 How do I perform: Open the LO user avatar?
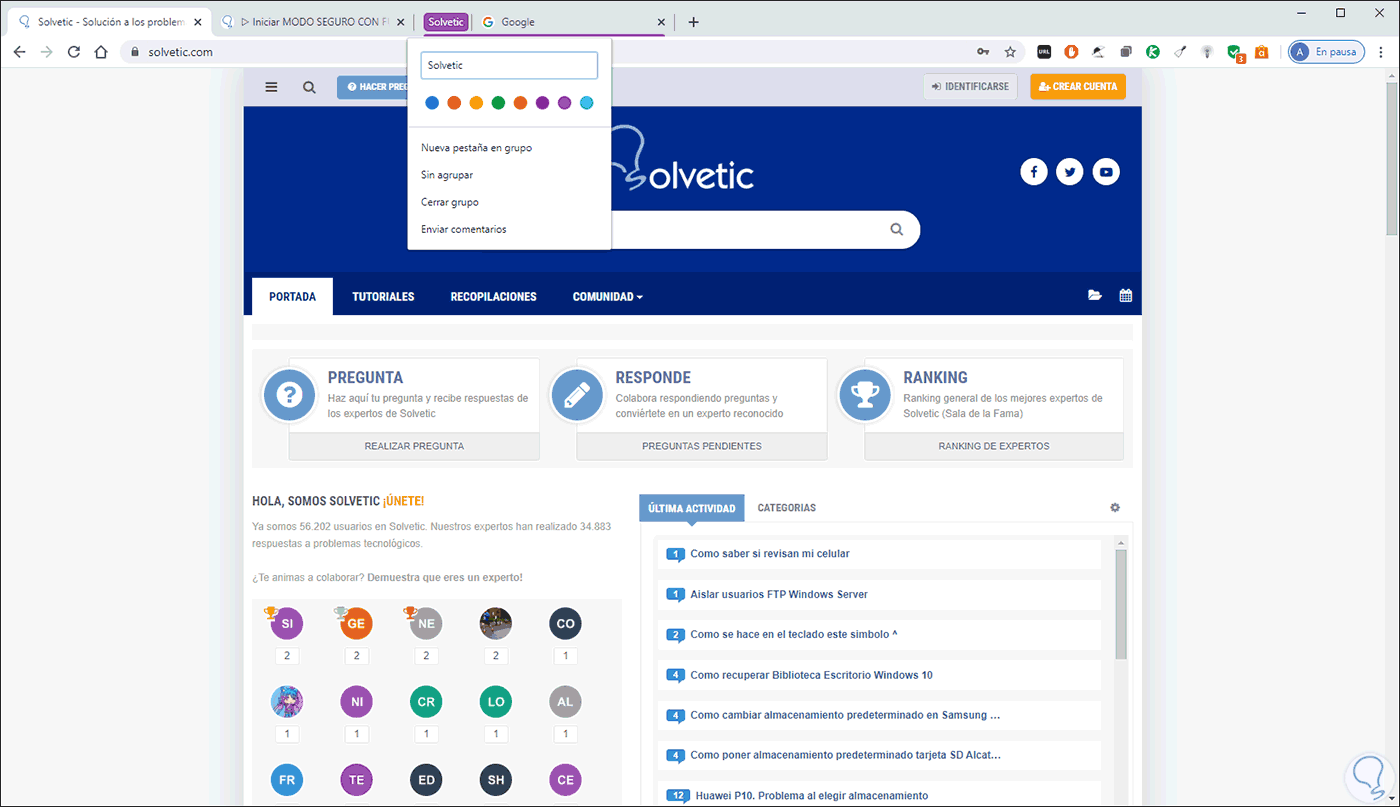coord(496,702)
